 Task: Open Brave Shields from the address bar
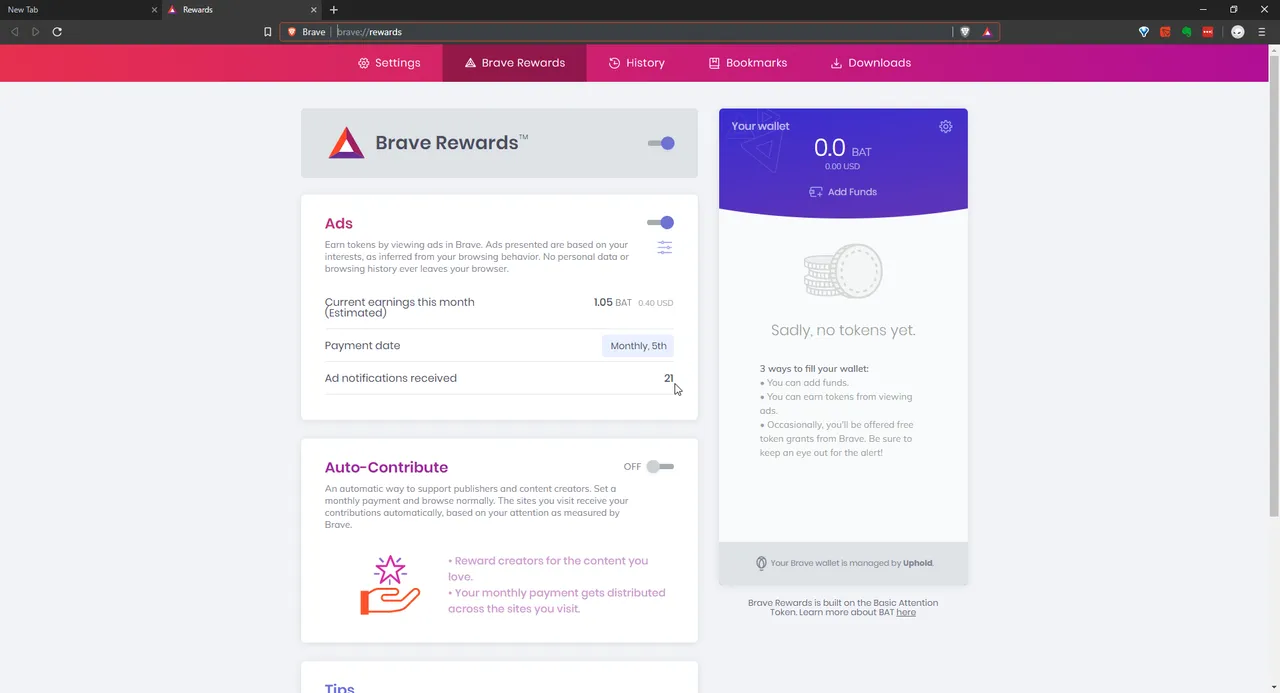click(x=965, y=32)
